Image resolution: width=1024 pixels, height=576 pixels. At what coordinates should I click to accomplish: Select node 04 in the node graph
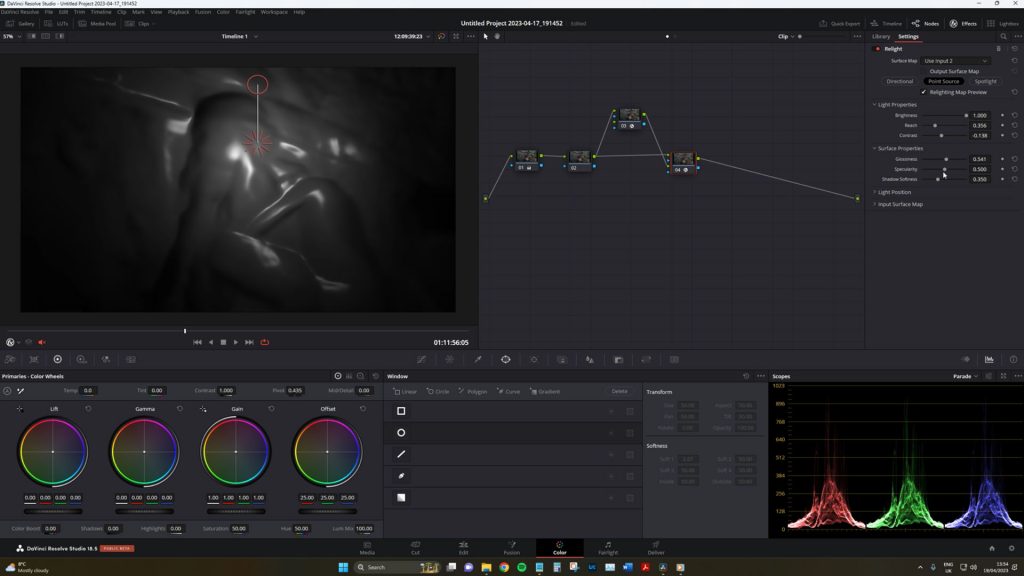tap(683, 161)
